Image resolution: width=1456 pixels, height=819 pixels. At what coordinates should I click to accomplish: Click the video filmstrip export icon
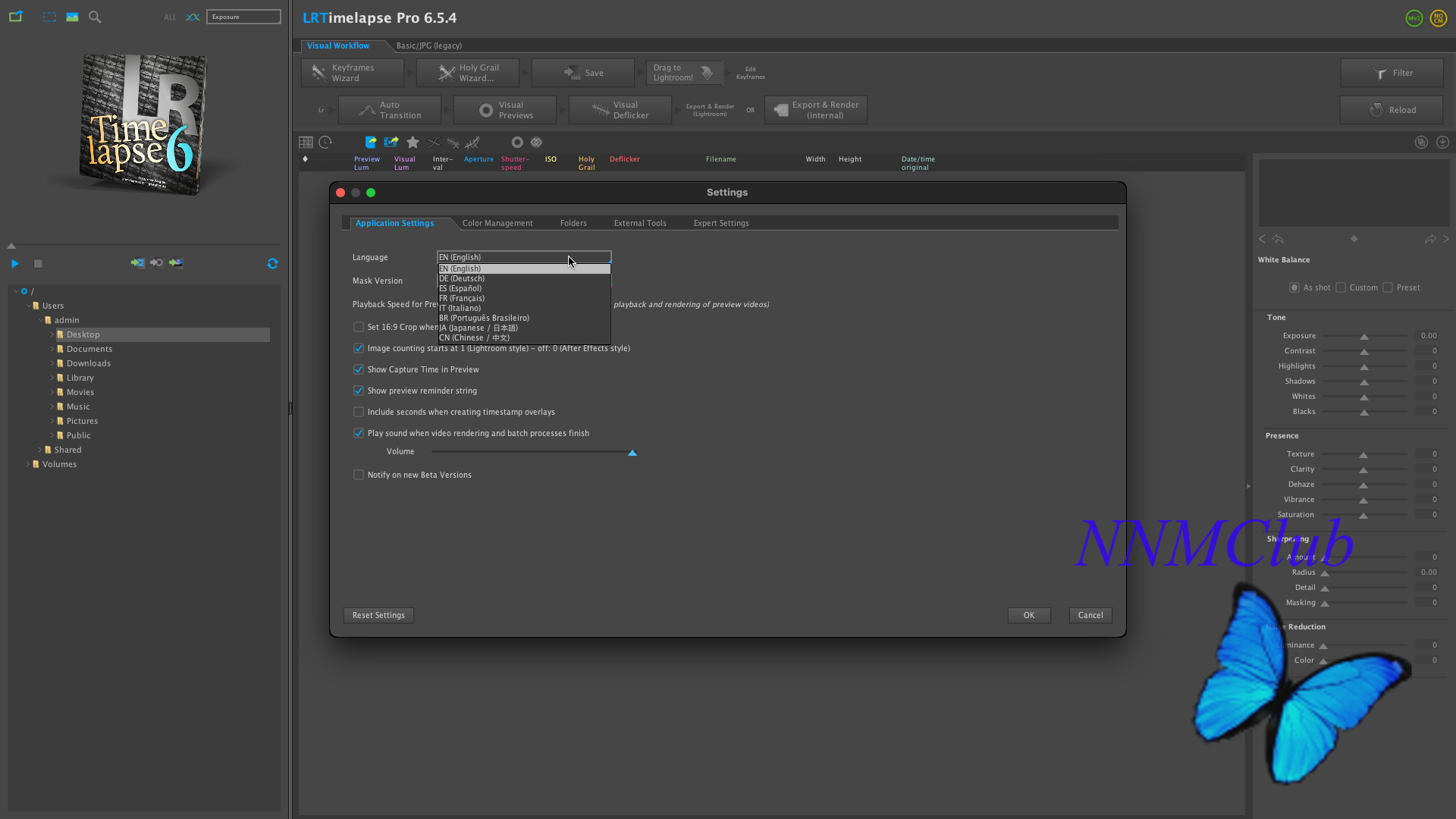[391, 142]
